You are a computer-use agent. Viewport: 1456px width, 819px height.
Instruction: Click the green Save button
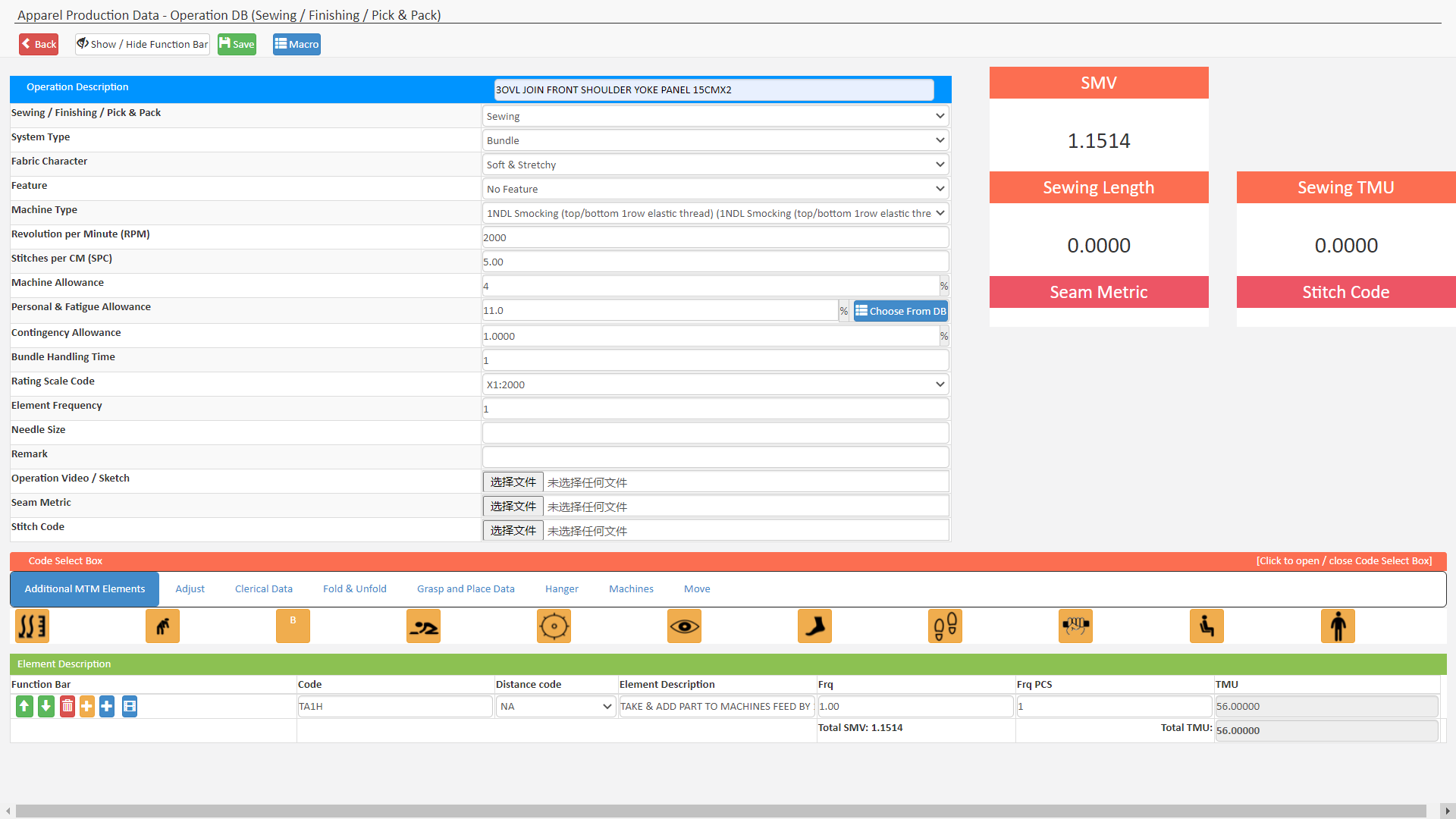[237, 45]
